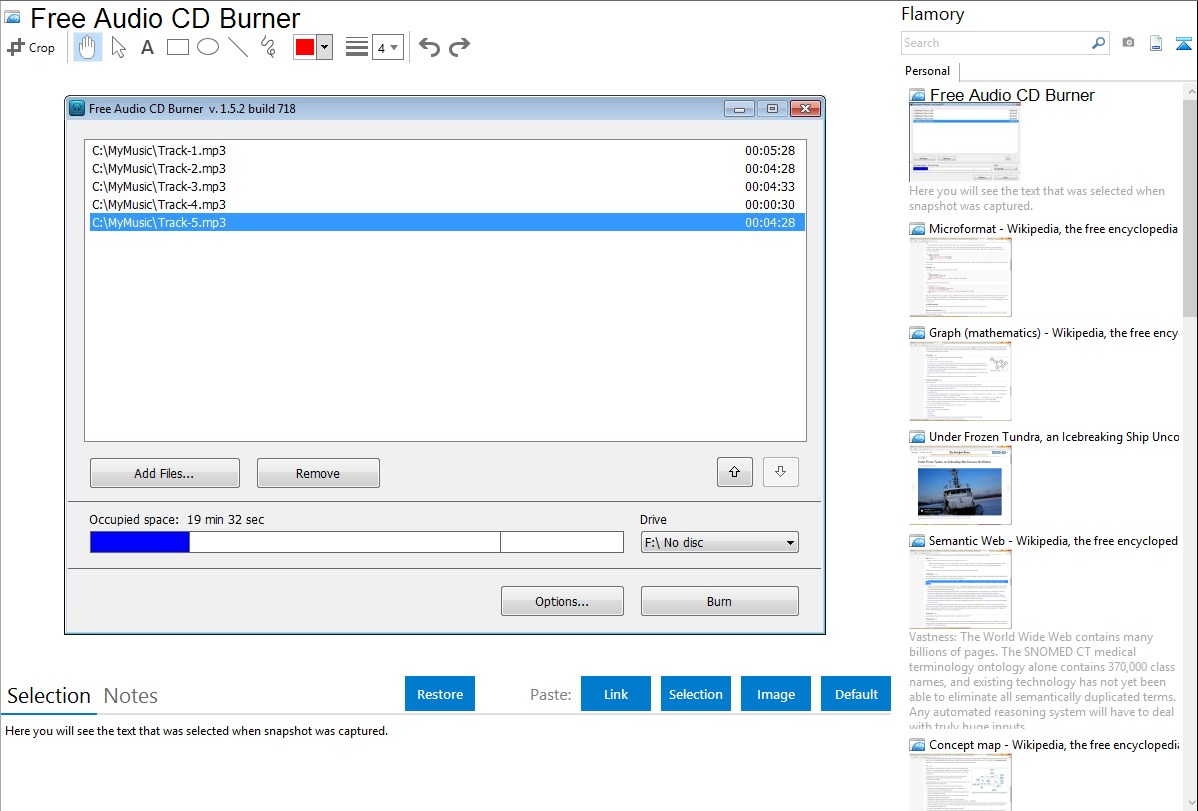This screenshot has height=811, width=1198.
Task: Click icon beside Concept map snapshot title
Action: coord(918,745)
